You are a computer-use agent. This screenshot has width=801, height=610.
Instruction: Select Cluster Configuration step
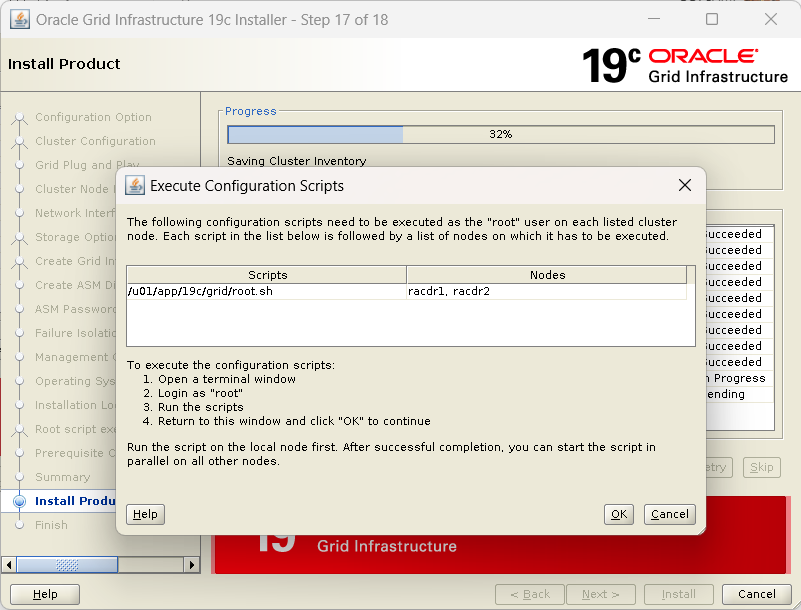(95, 141)
